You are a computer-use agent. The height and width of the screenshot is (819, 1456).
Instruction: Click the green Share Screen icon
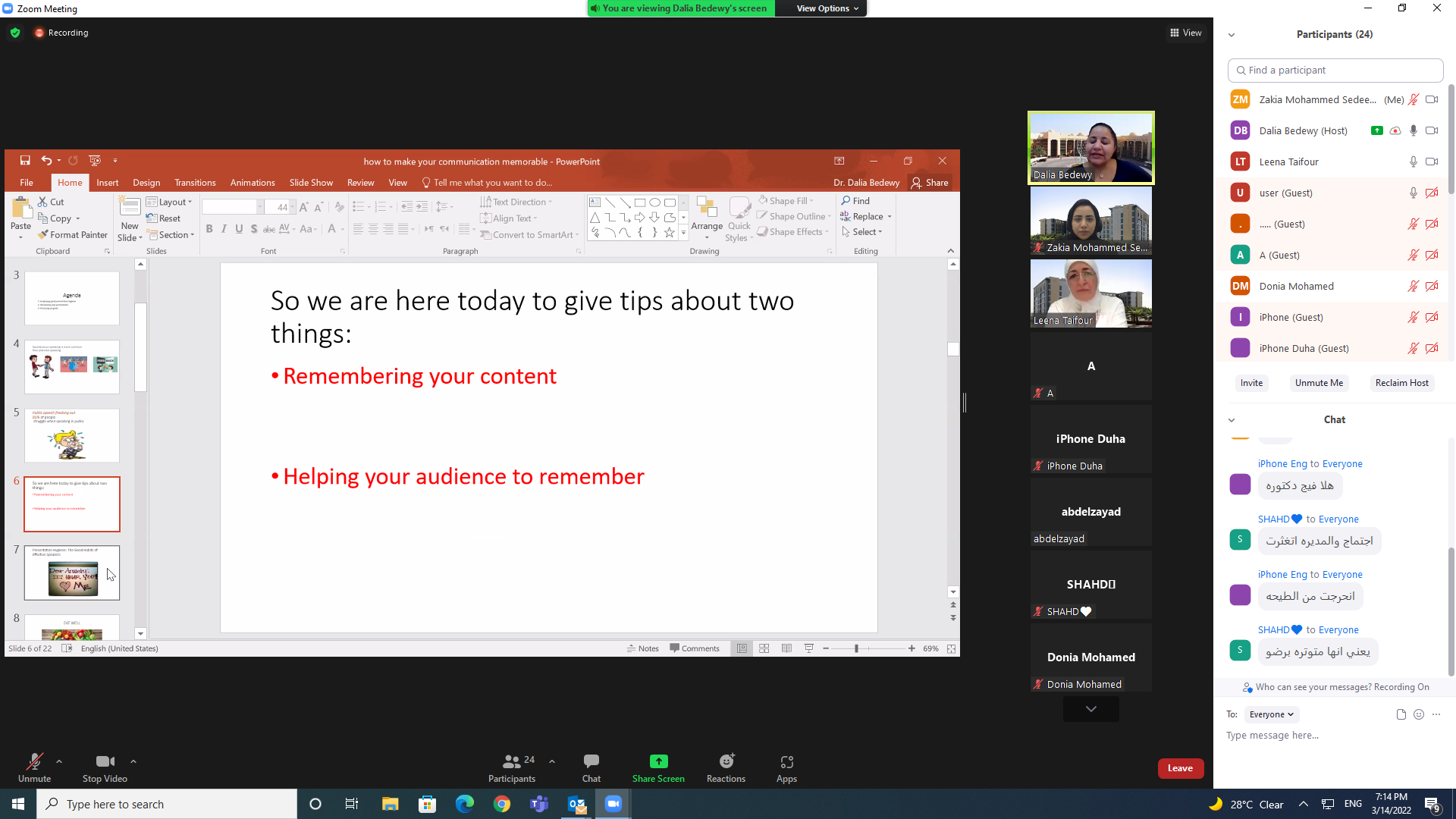pyautogui.click(x=658, y=761)
